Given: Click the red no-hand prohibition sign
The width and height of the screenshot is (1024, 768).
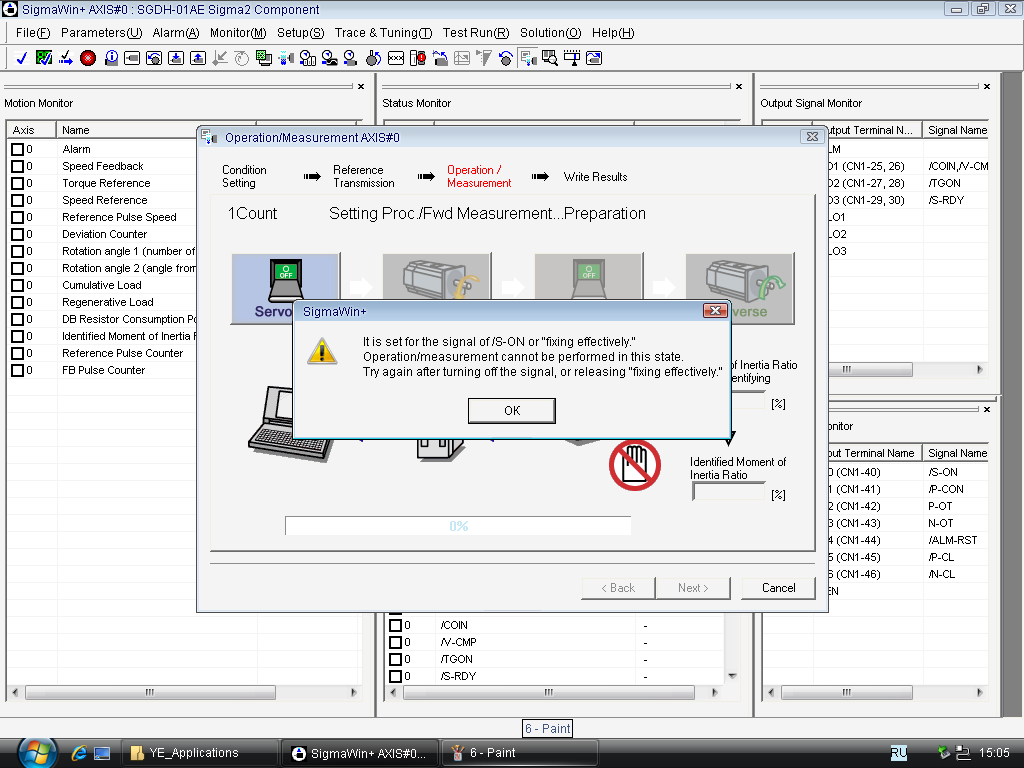Looking at the screenshot, I should pos(634,465).
